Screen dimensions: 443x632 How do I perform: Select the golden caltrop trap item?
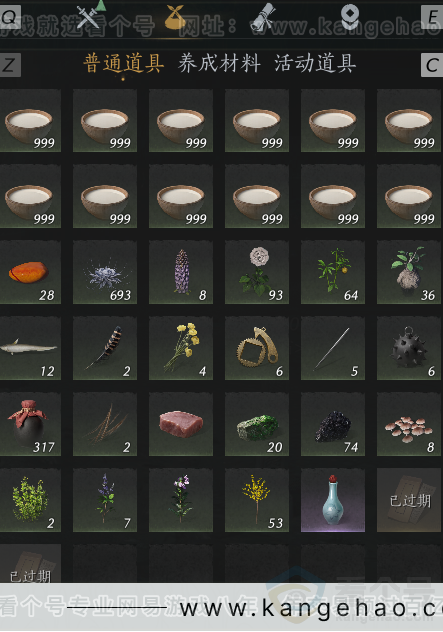(x=257, y=348)
